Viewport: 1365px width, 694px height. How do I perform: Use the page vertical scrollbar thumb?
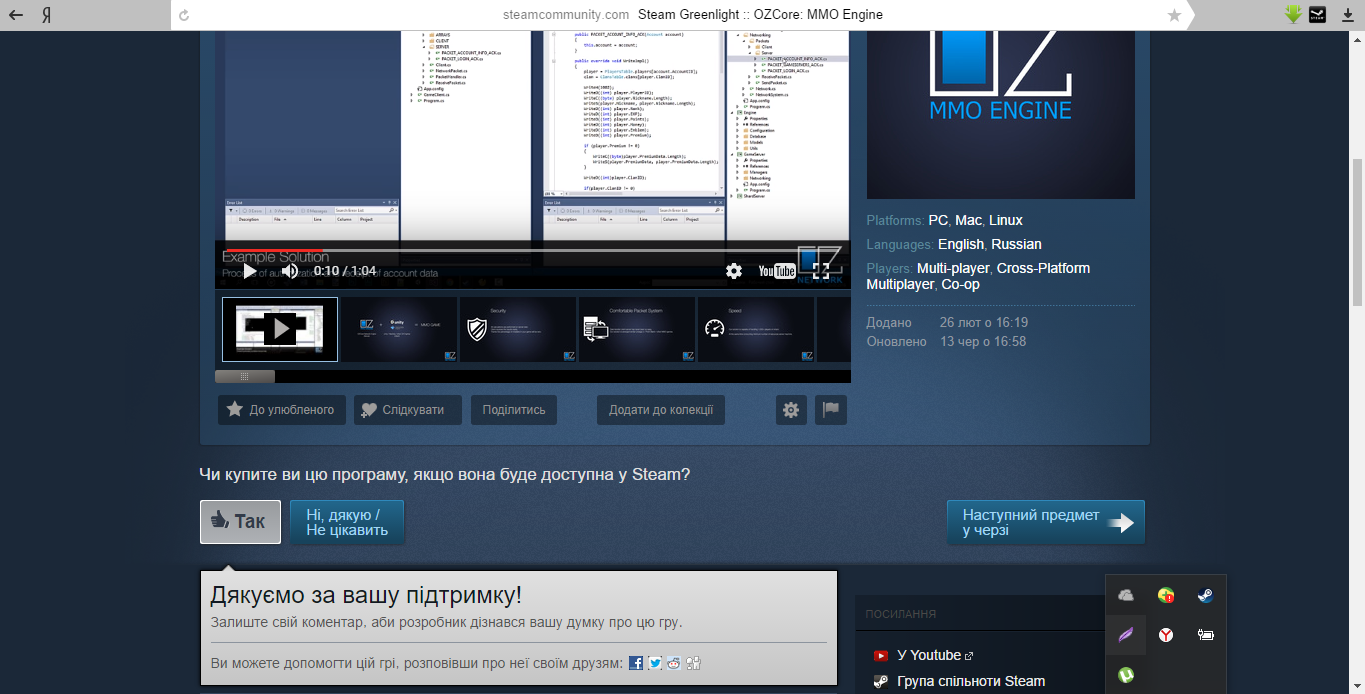coord(1357,232)
